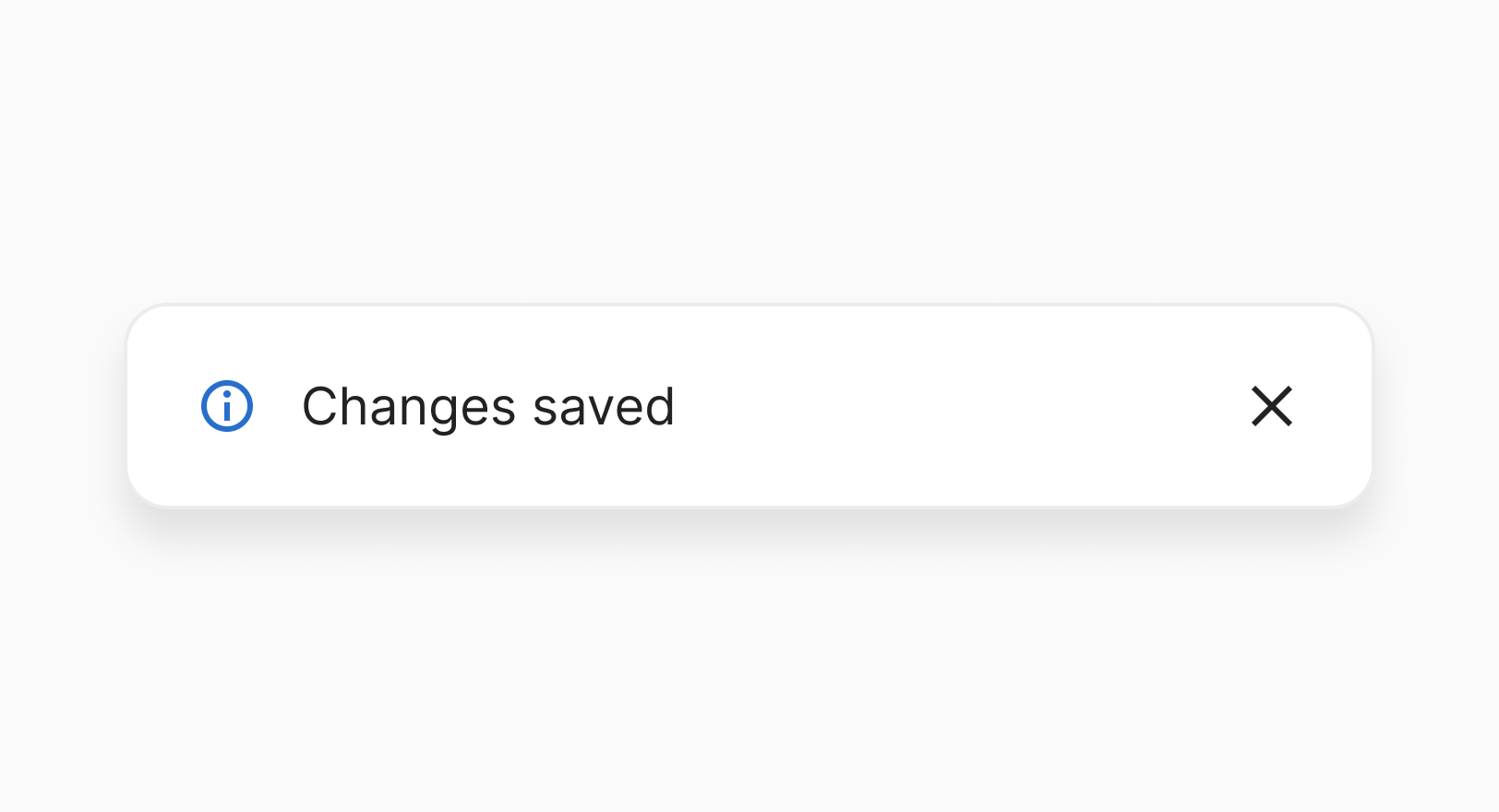
Task: Close the info toast notification
Action: click(1272, 406)
